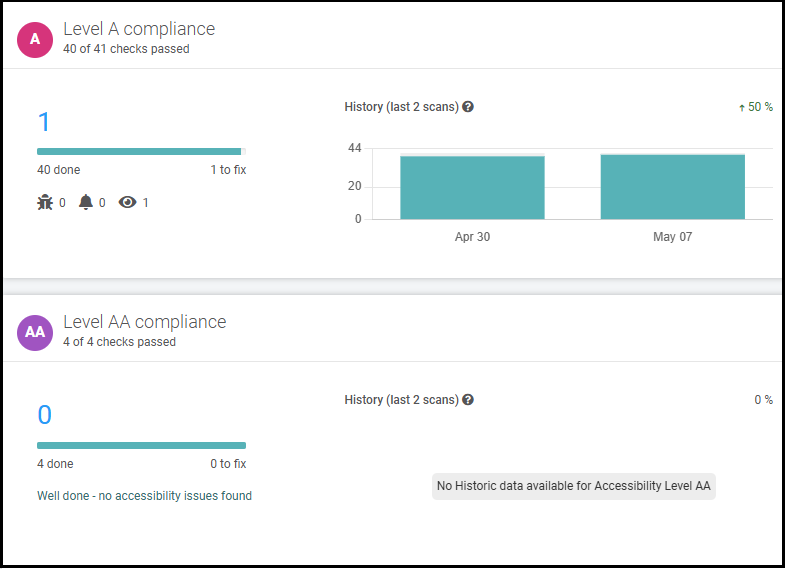Click the blue issue count 1
The height and width of the screenshot is (569, 785).
tap(44, 122)
